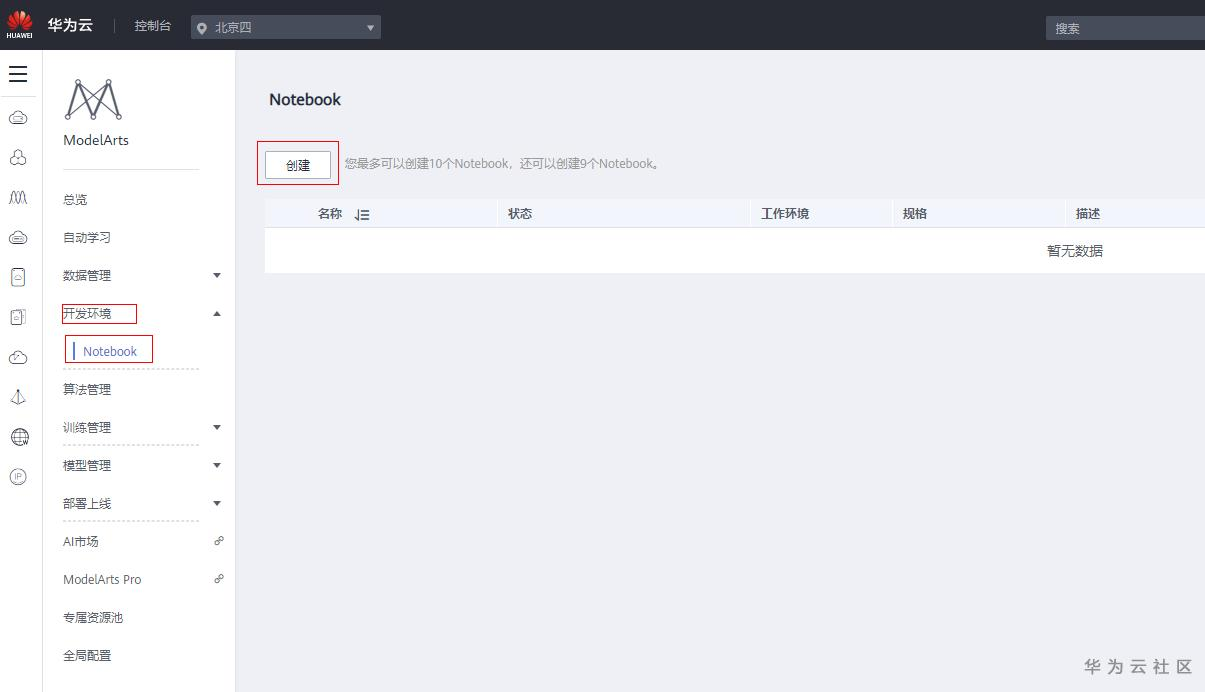Select the 训练管理 menu item

87,427
